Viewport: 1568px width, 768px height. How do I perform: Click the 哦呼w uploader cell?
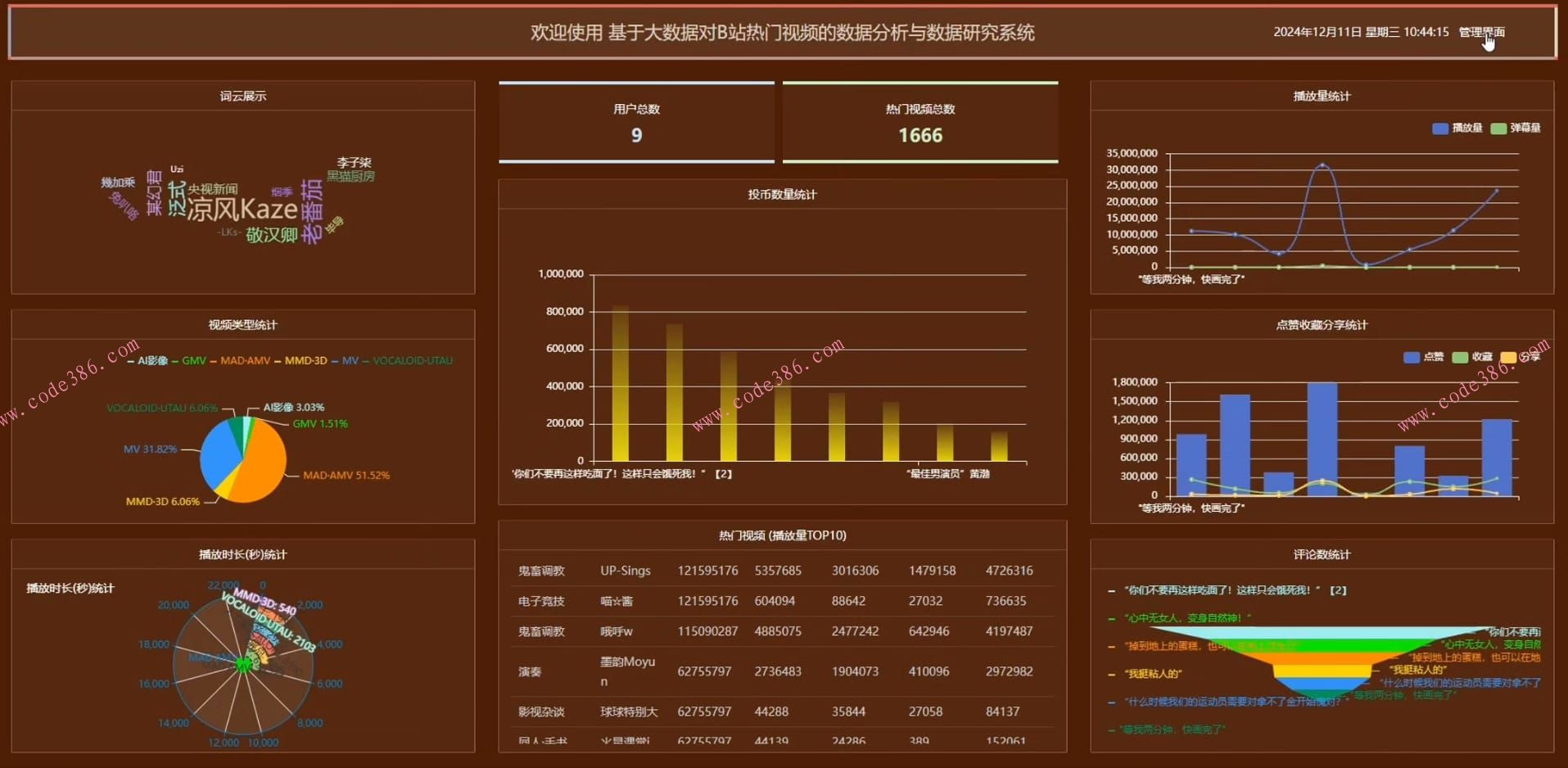coord(617,631)
